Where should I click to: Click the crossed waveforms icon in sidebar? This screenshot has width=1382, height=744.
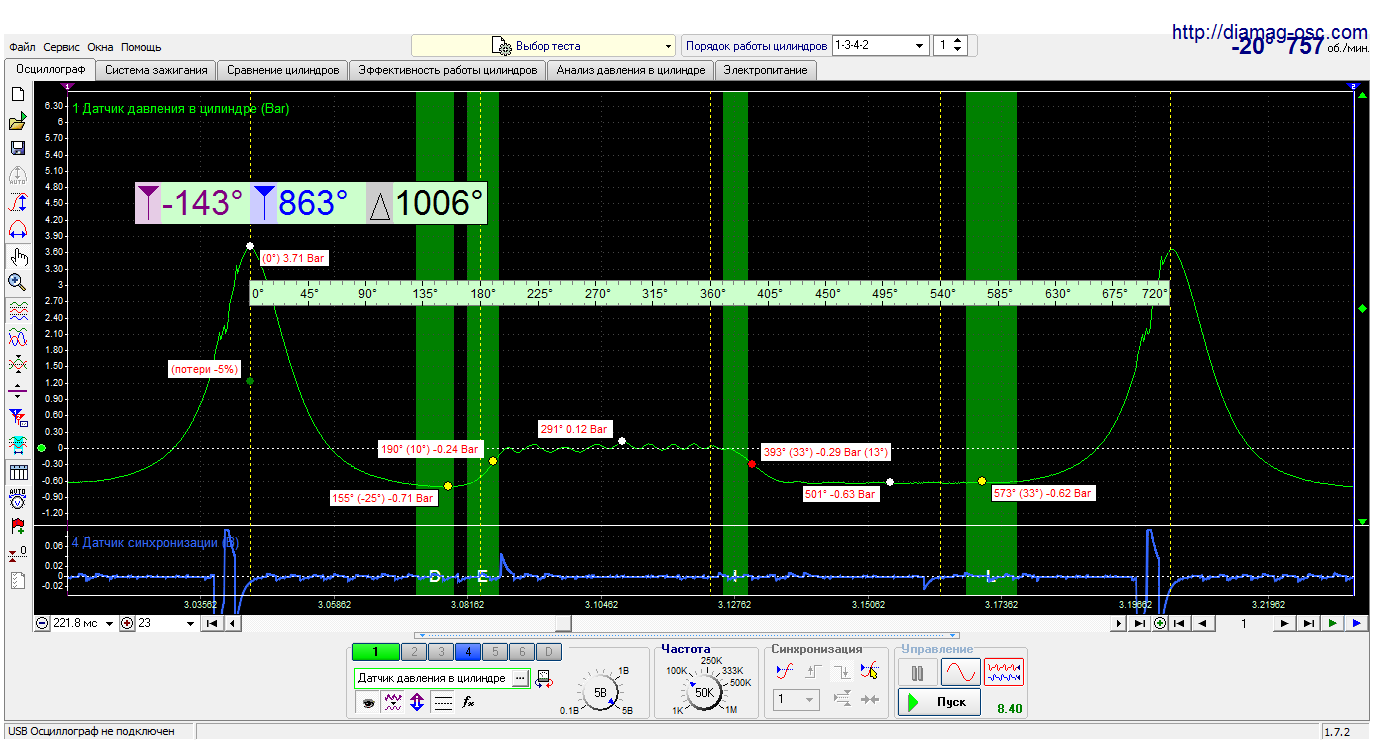coord(17,364)
